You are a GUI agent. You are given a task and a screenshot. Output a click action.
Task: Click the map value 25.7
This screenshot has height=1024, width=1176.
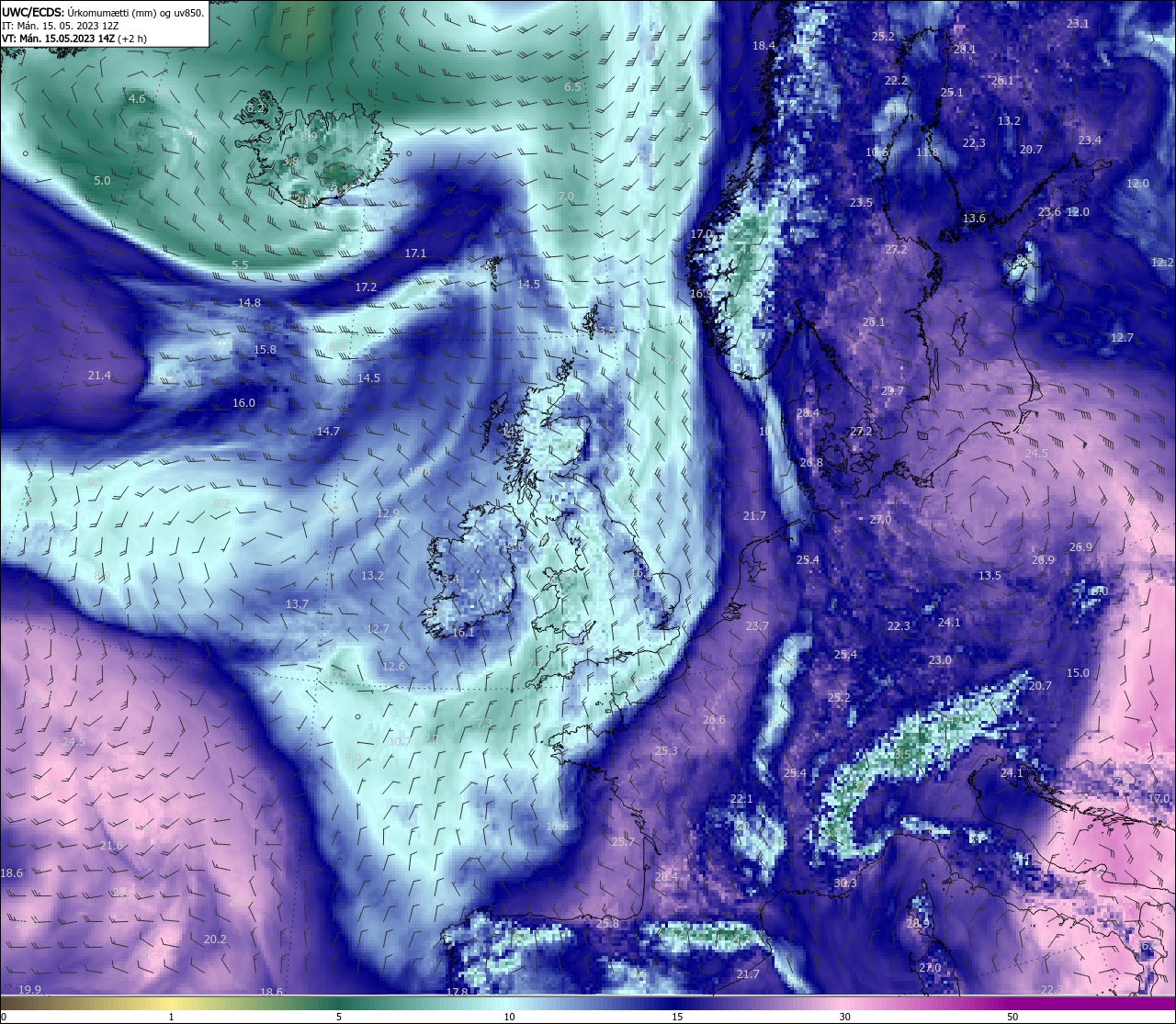623,842
